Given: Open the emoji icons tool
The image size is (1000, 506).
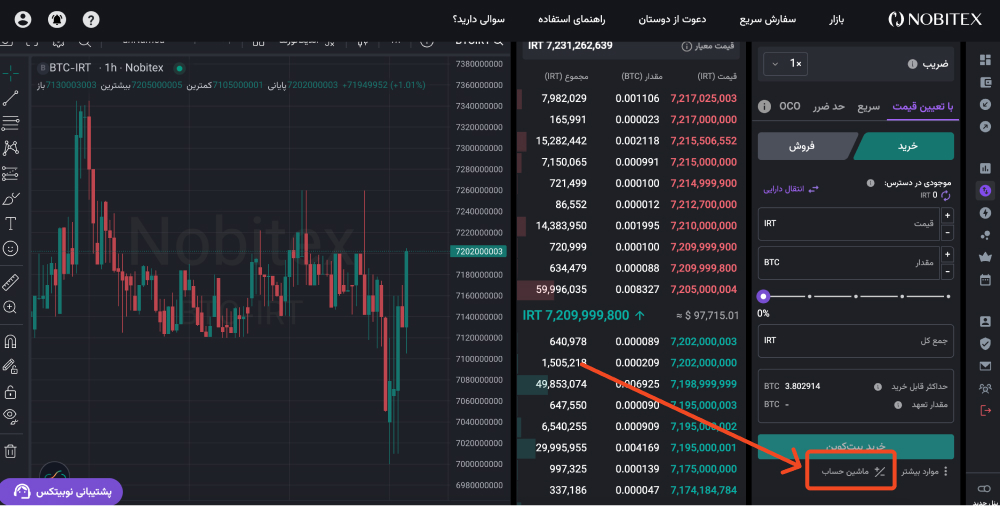Looking at the screenshot, I should [x=10, y=248].
